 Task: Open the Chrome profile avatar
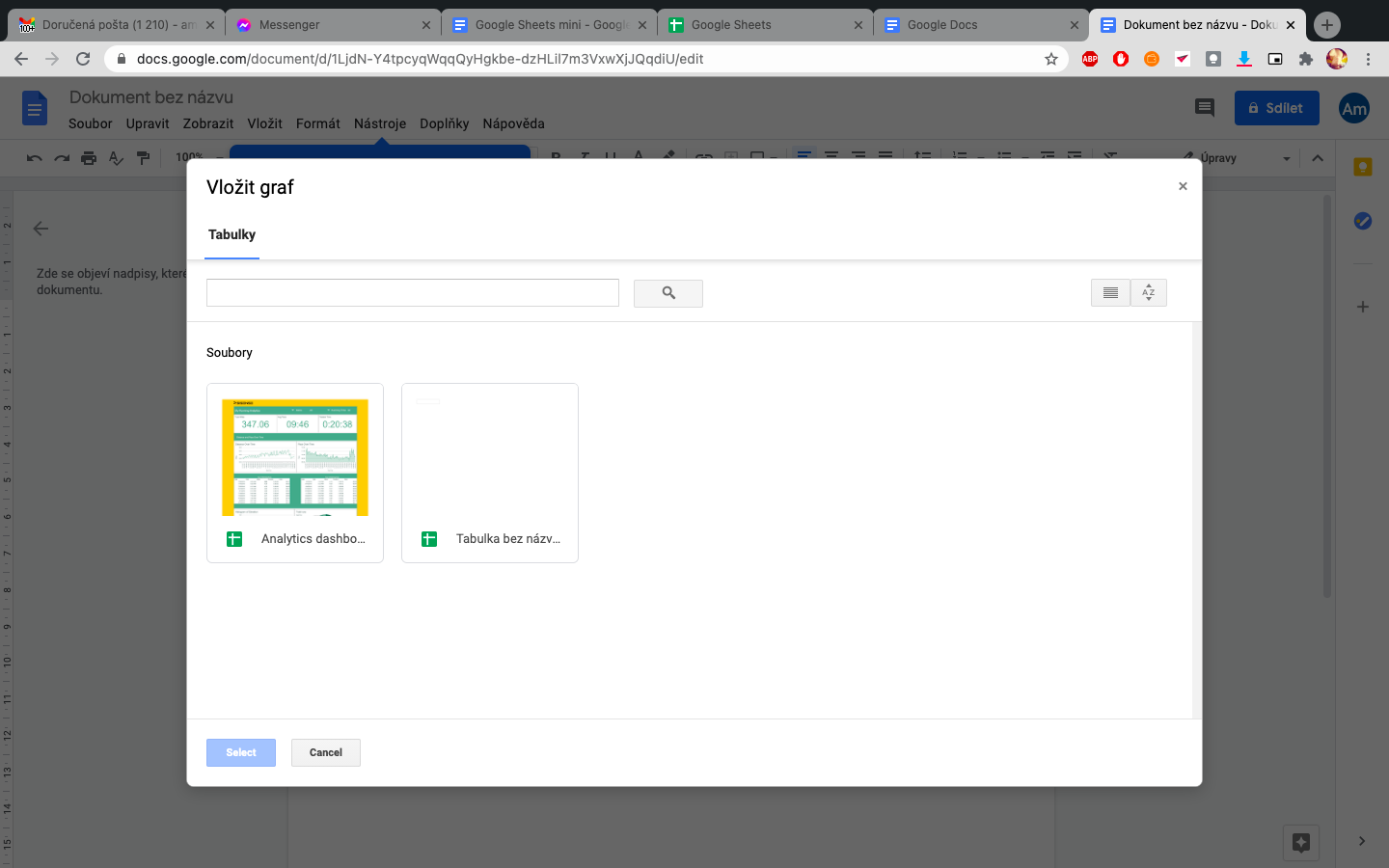tap(1337, 59)
